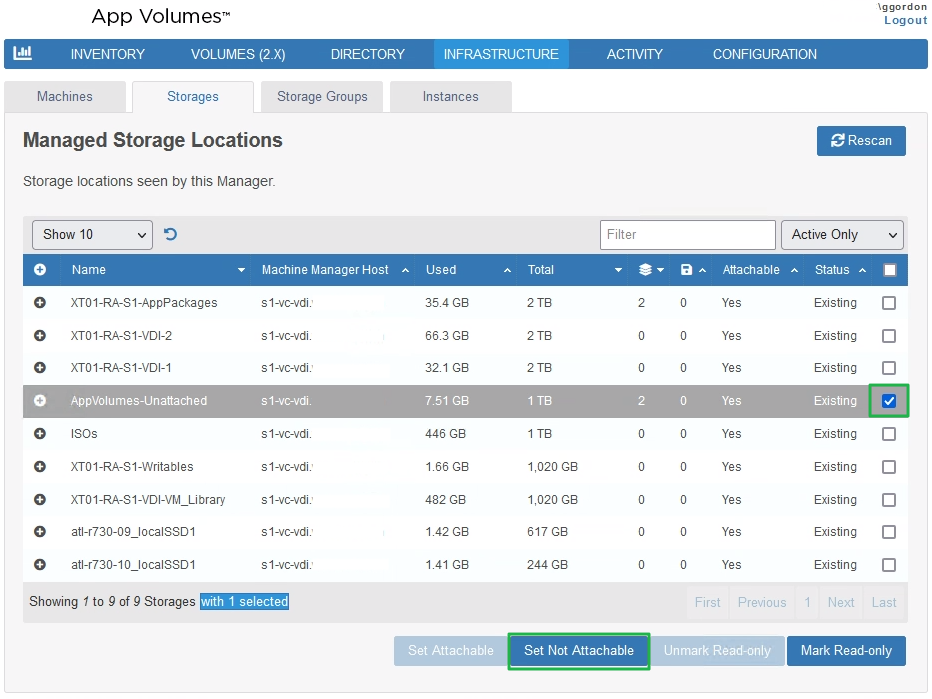This screenshot has height=699, width=932.
Task: Click the plus icon in the table header
Action: click(39, 270)
